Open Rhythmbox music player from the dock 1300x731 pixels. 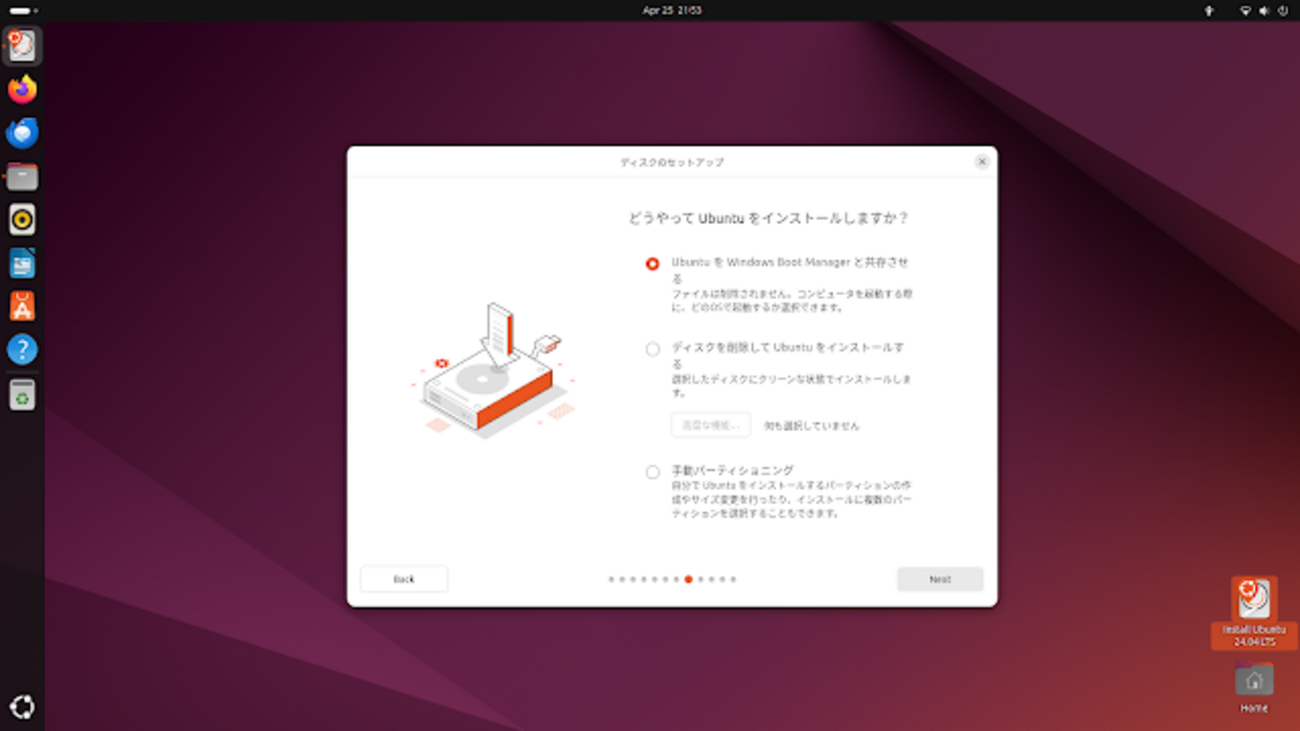pos(22,218)
